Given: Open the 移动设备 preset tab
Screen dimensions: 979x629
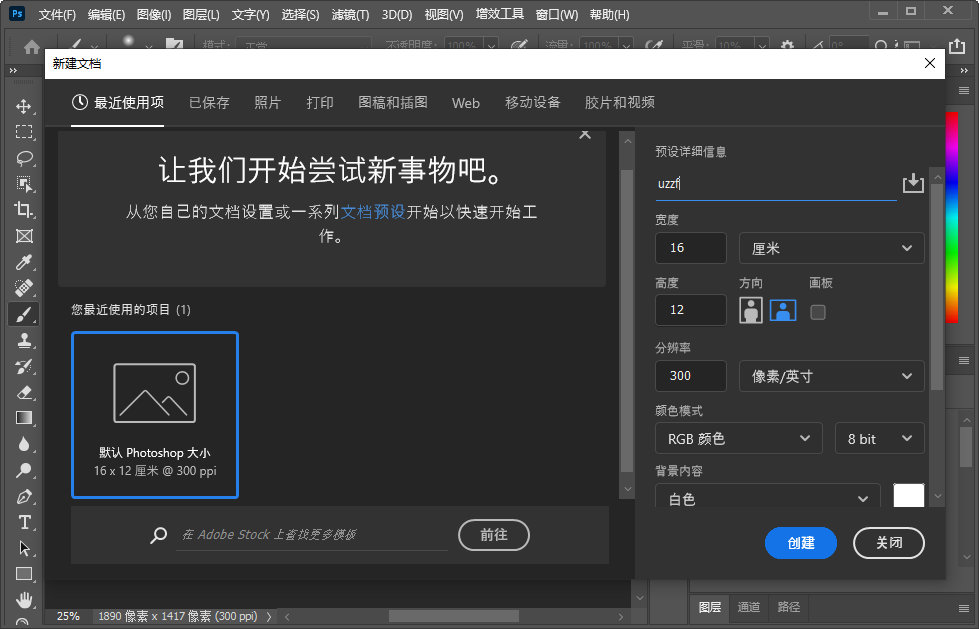Looking at the screenshot, I should 532,103.
